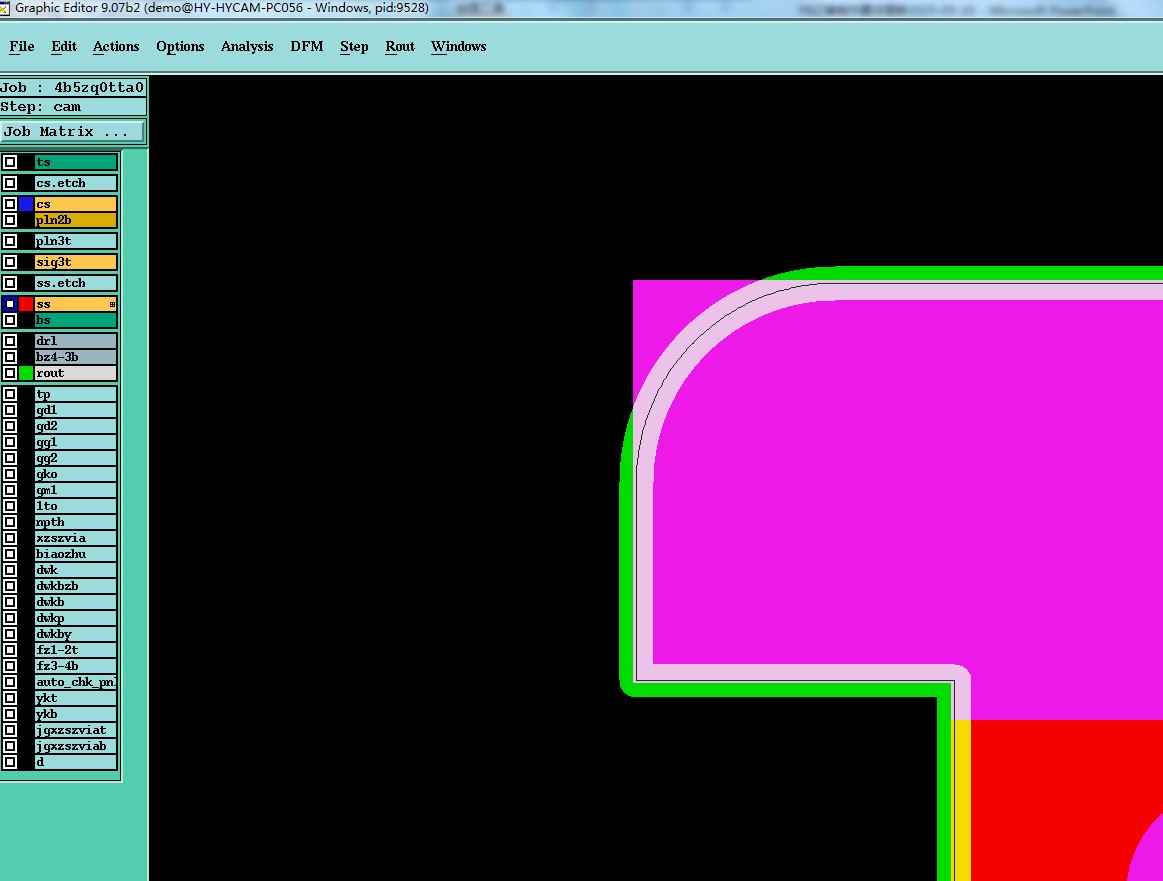Click the Job Matrix ... button
This screenshot has width=1163, height=881.
73,131
